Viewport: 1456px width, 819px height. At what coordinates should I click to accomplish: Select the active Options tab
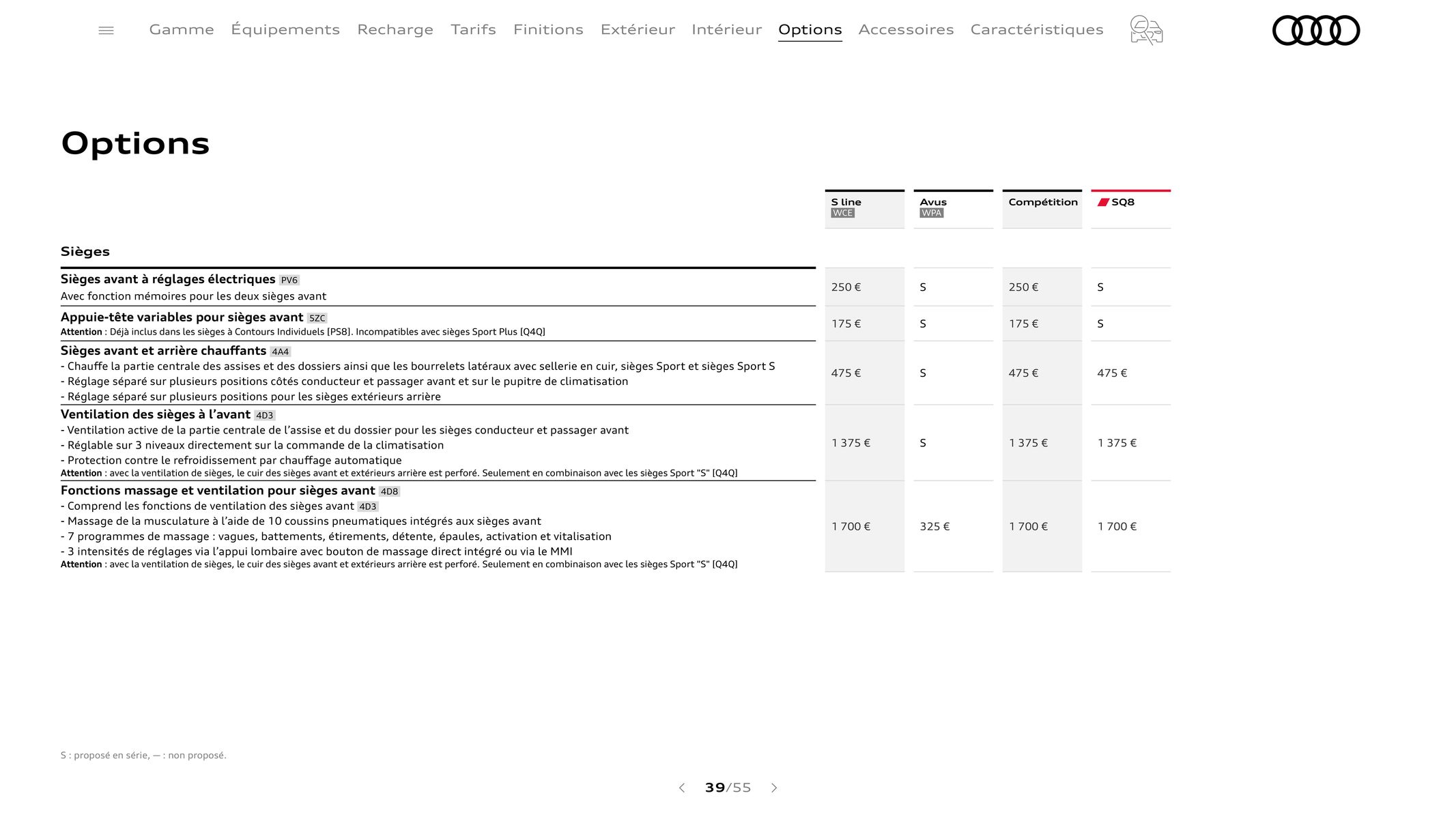pos(810,30)
